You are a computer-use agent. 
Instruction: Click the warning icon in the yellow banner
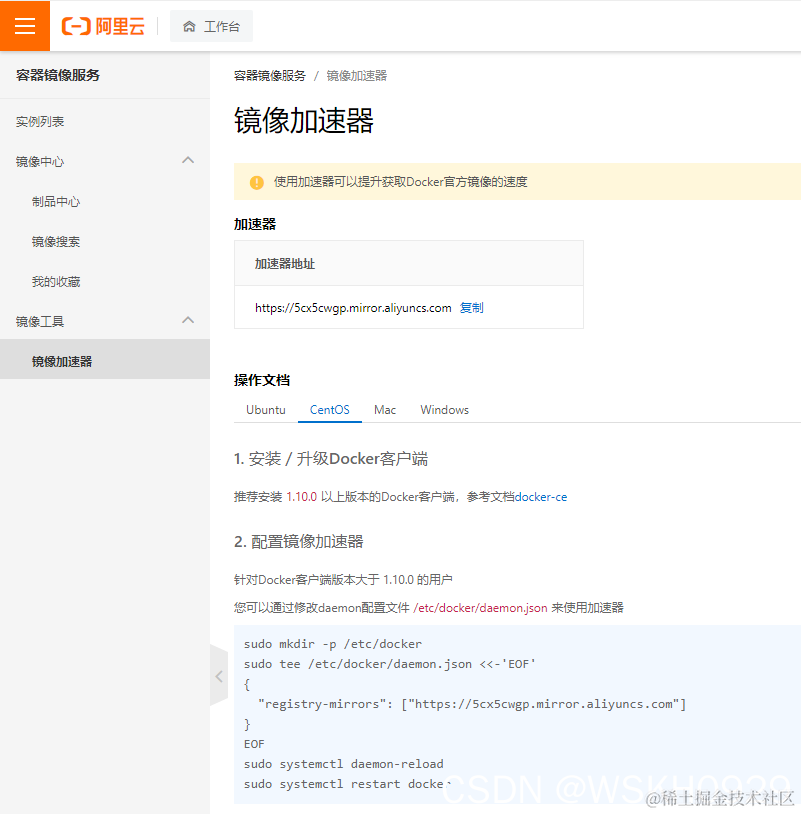pyautogui.click(x=256, y=182)
